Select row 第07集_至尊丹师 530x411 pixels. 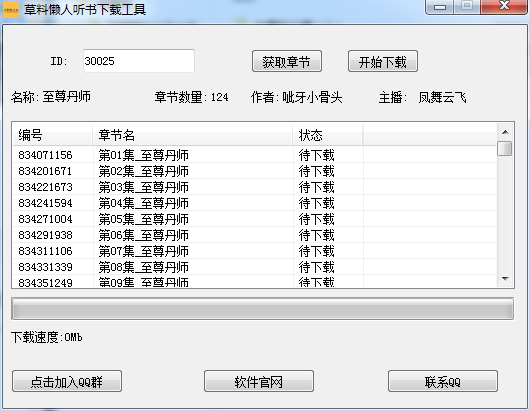255,251
